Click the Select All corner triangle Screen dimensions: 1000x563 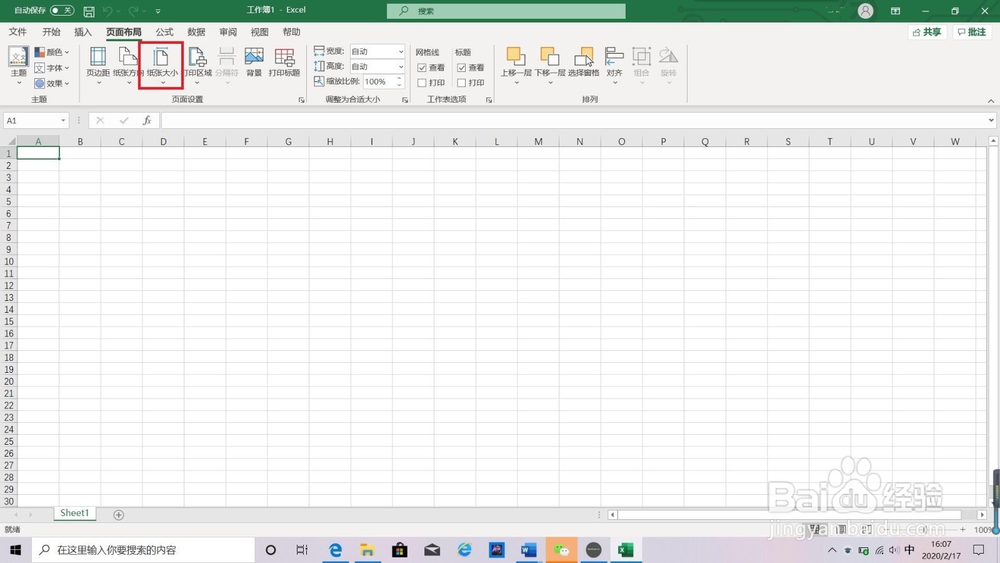10,141
